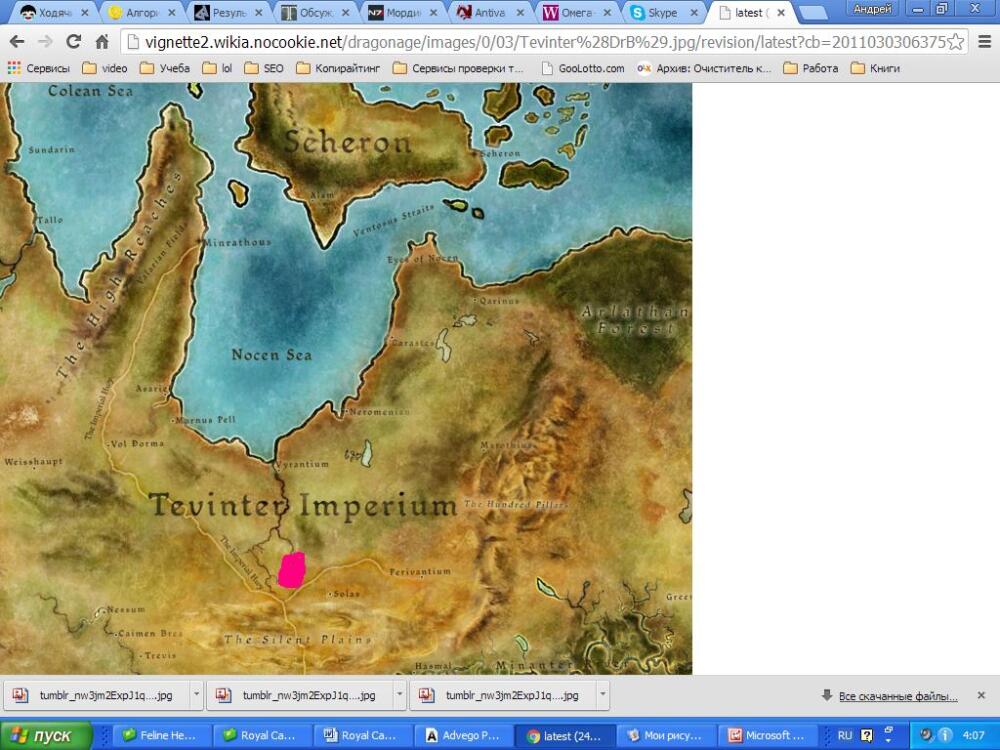Open the video bookmarks folder
Image resolution: width=1000 pixels, height=750 pixels.
(105, 68)
